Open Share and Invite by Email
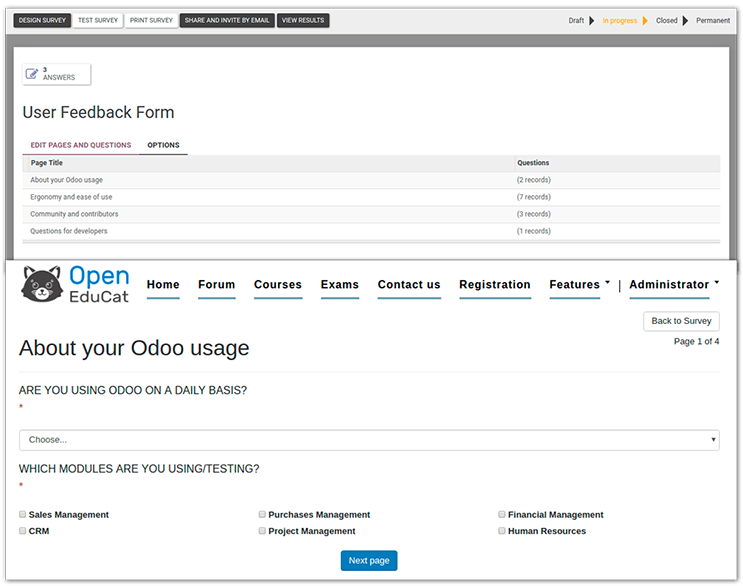This screenshot has height=586, width=743. tap(227, 20)
